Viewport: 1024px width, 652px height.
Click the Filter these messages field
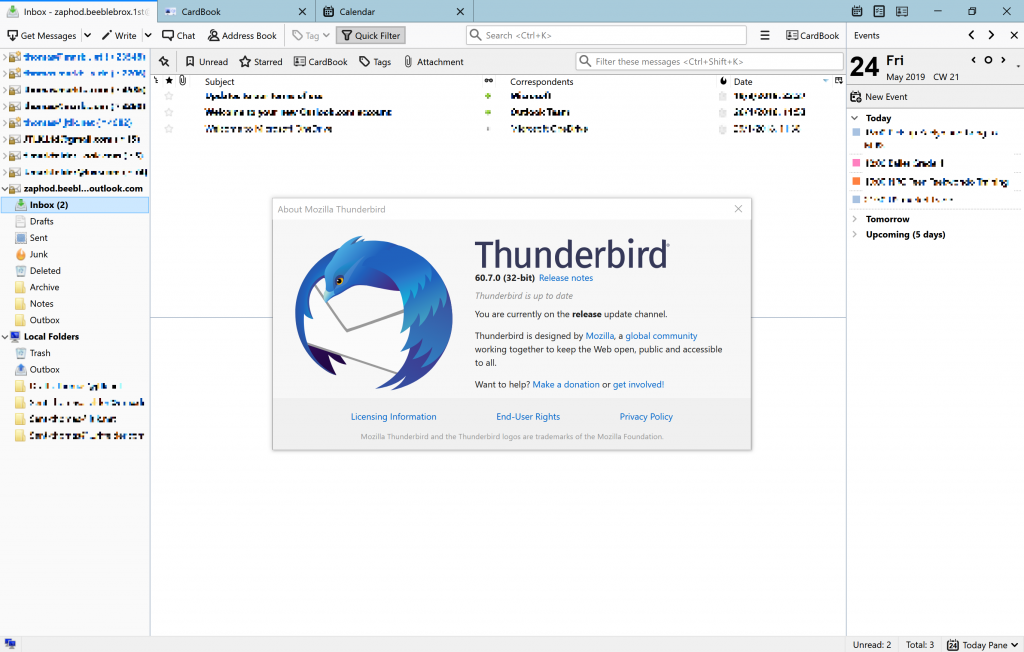point(709,61)
